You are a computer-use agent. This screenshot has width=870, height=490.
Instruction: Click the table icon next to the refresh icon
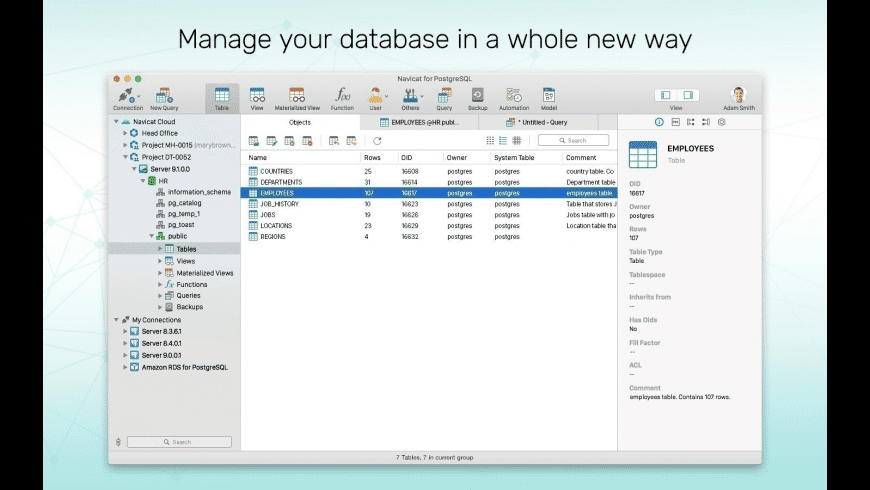351,141
